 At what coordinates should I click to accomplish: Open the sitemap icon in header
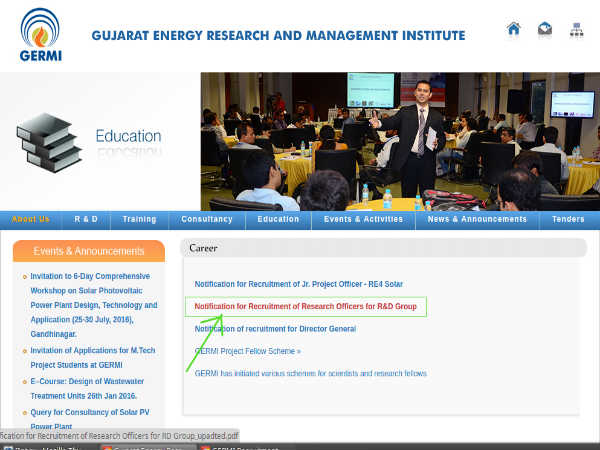click(576, 29)
